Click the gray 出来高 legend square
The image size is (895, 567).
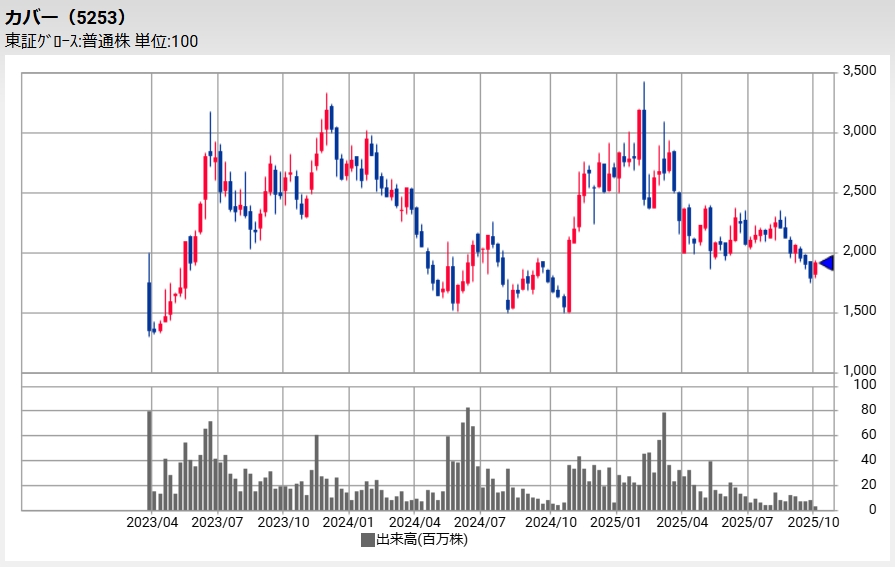[367, 540]
